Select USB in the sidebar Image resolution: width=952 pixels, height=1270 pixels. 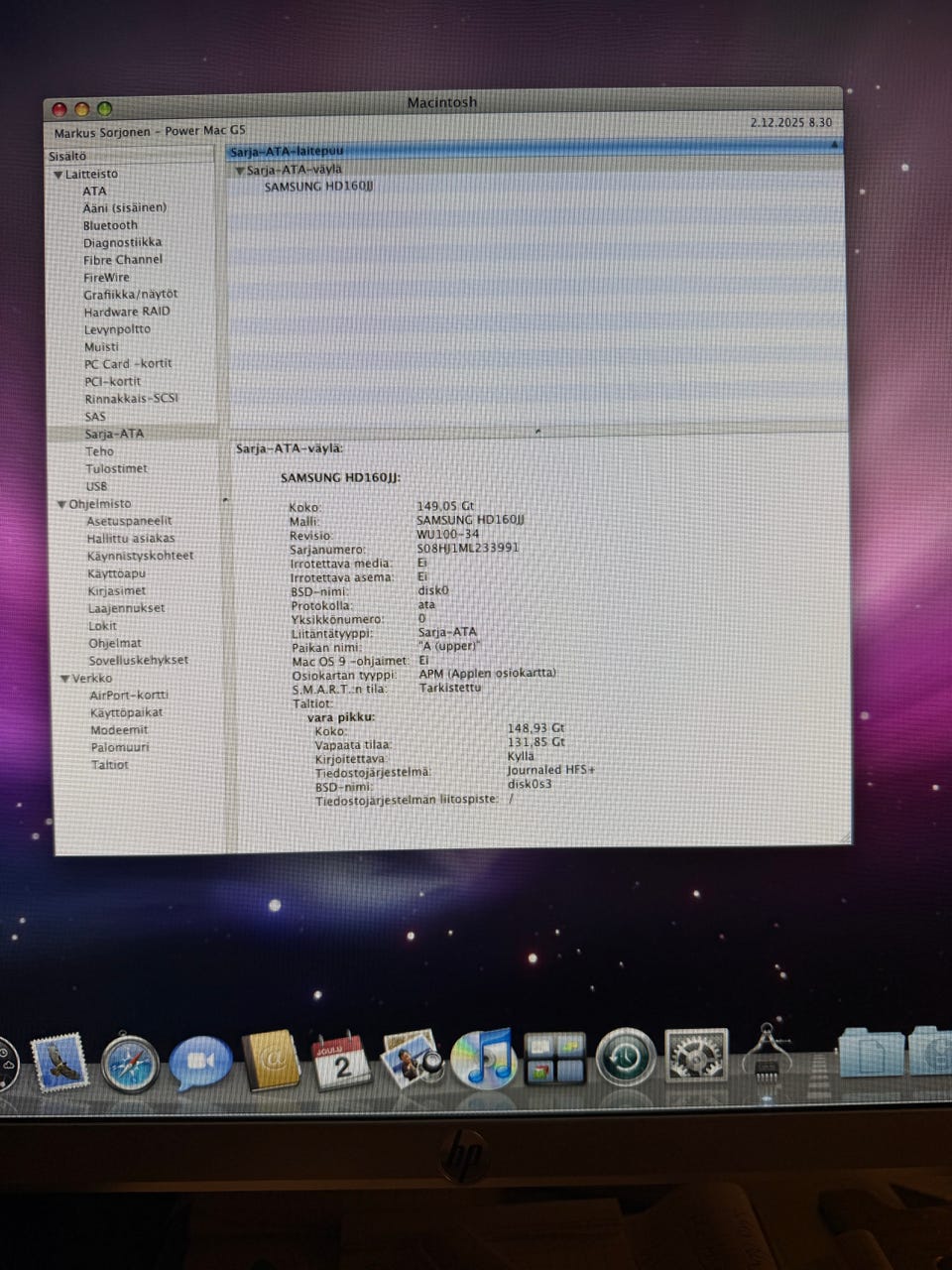point(96,486)
